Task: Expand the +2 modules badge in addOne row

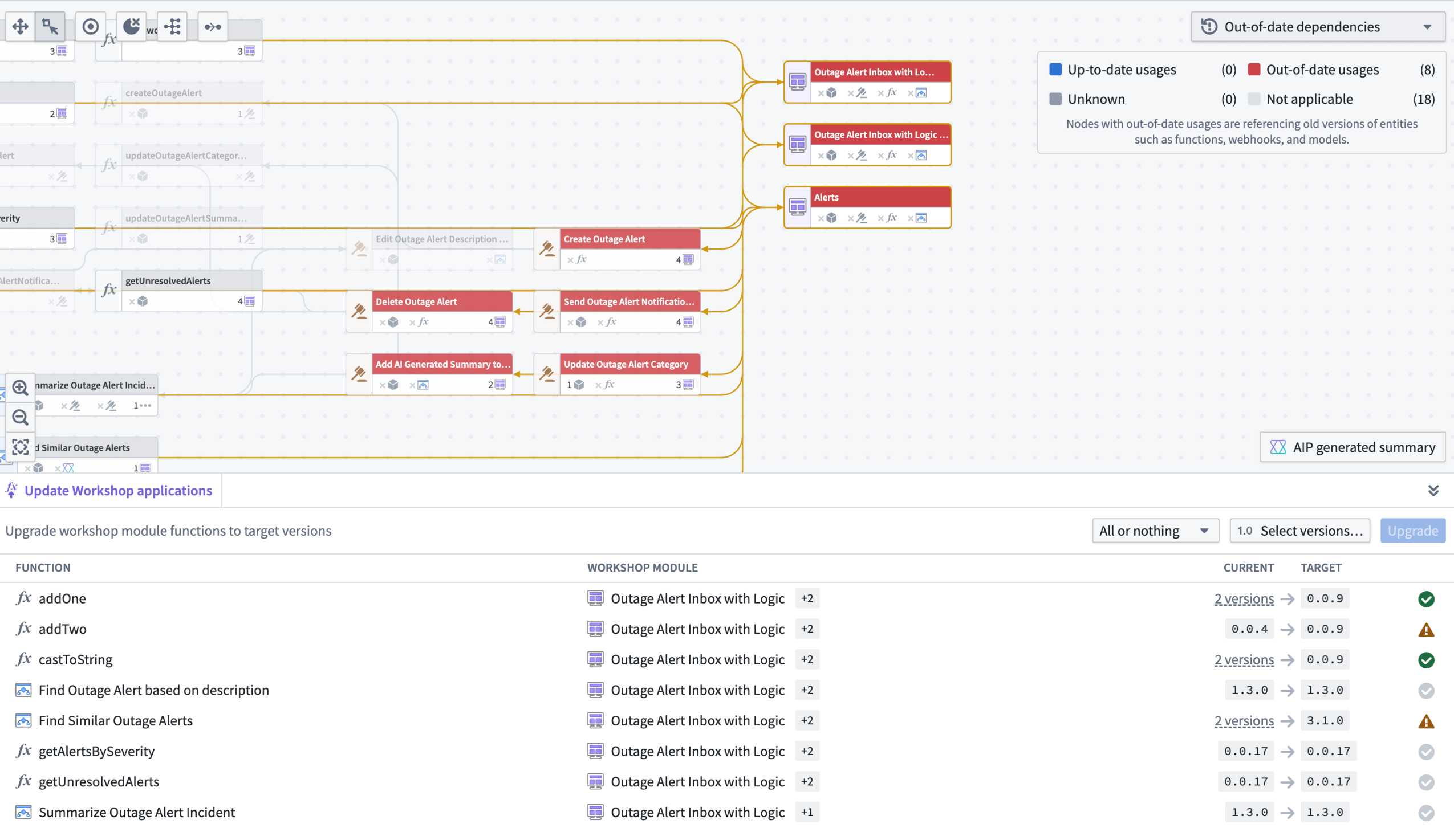Action: 807,598
